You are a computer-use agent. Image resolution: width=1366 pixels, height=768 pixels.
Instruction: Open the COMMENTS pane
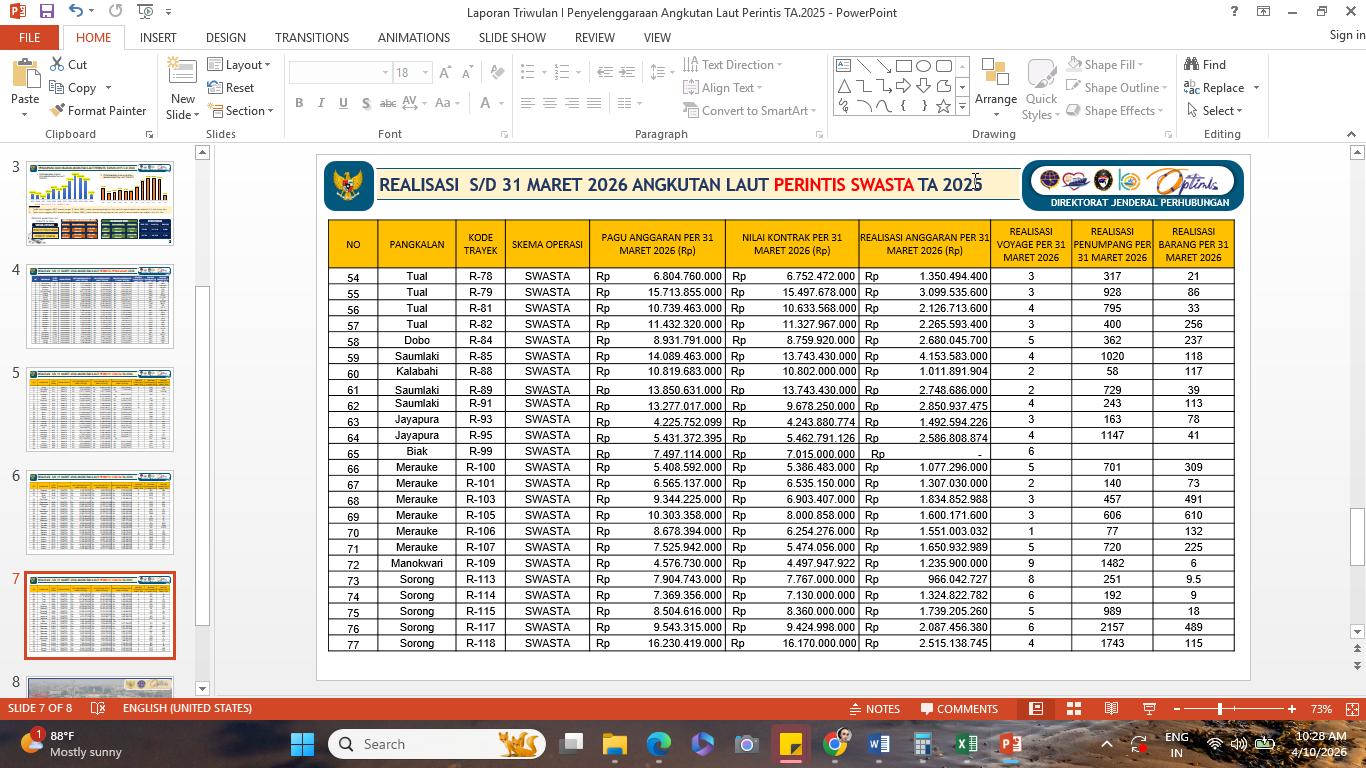pos(959,709)
